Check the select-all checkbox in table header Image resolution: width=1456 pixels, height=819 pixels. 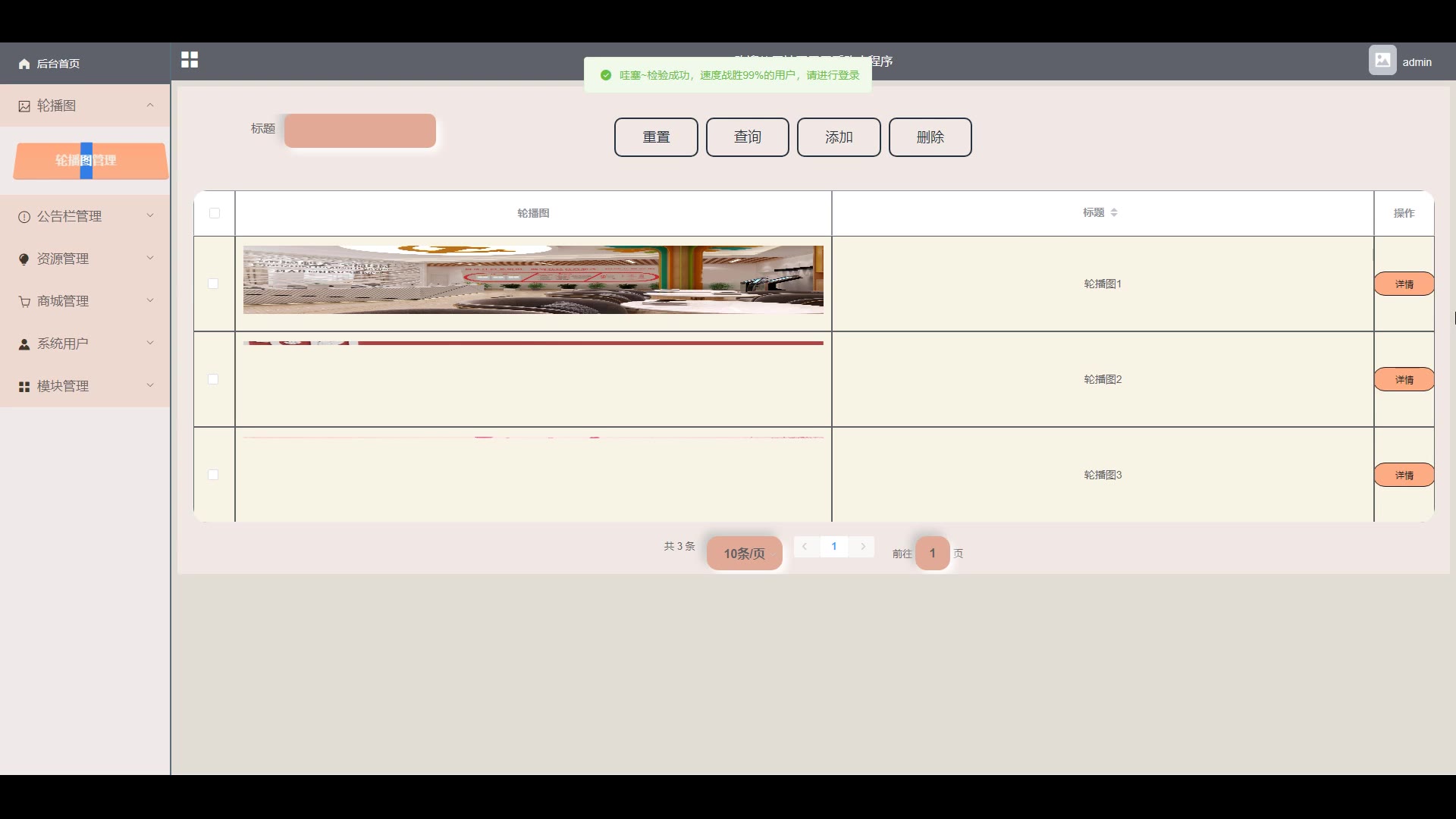(x=215, y=213)
